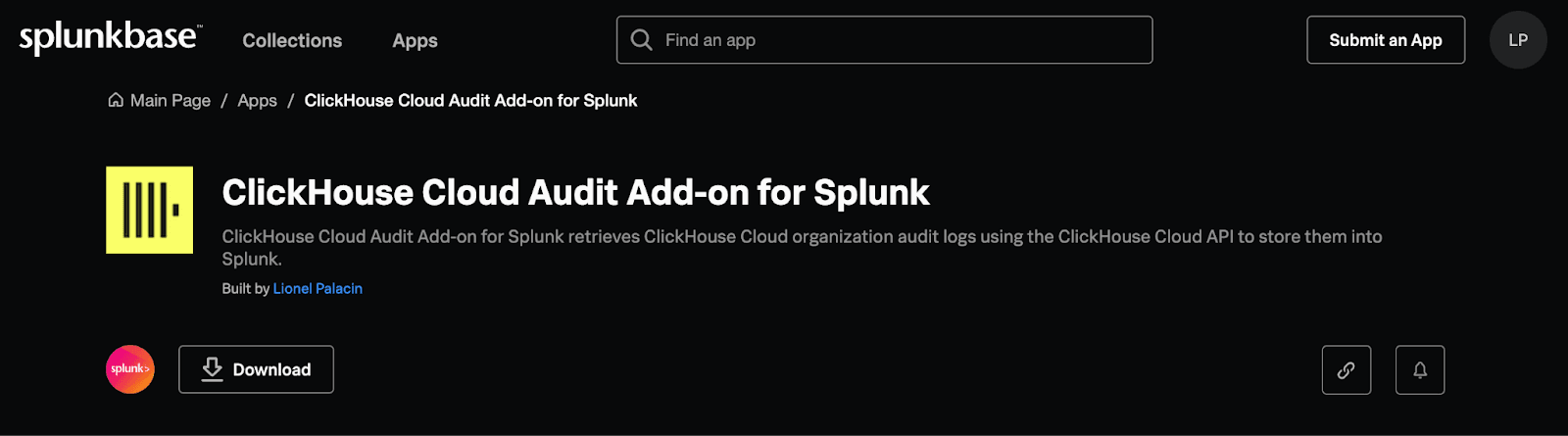Open the Collections menu
The image size is (1568, 436).
pyautogui.click(x=292, y=40)
